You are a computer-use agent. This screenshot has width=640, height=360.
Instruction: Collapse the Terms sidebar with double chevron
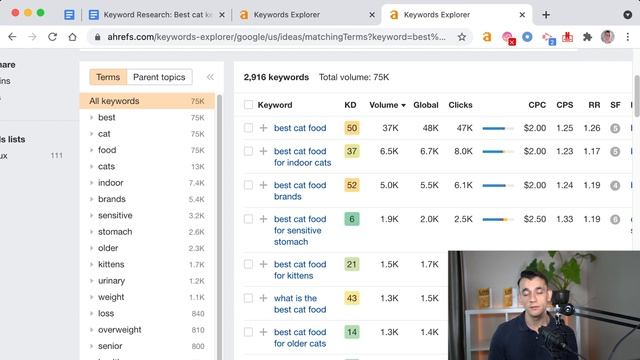(210, 77)
